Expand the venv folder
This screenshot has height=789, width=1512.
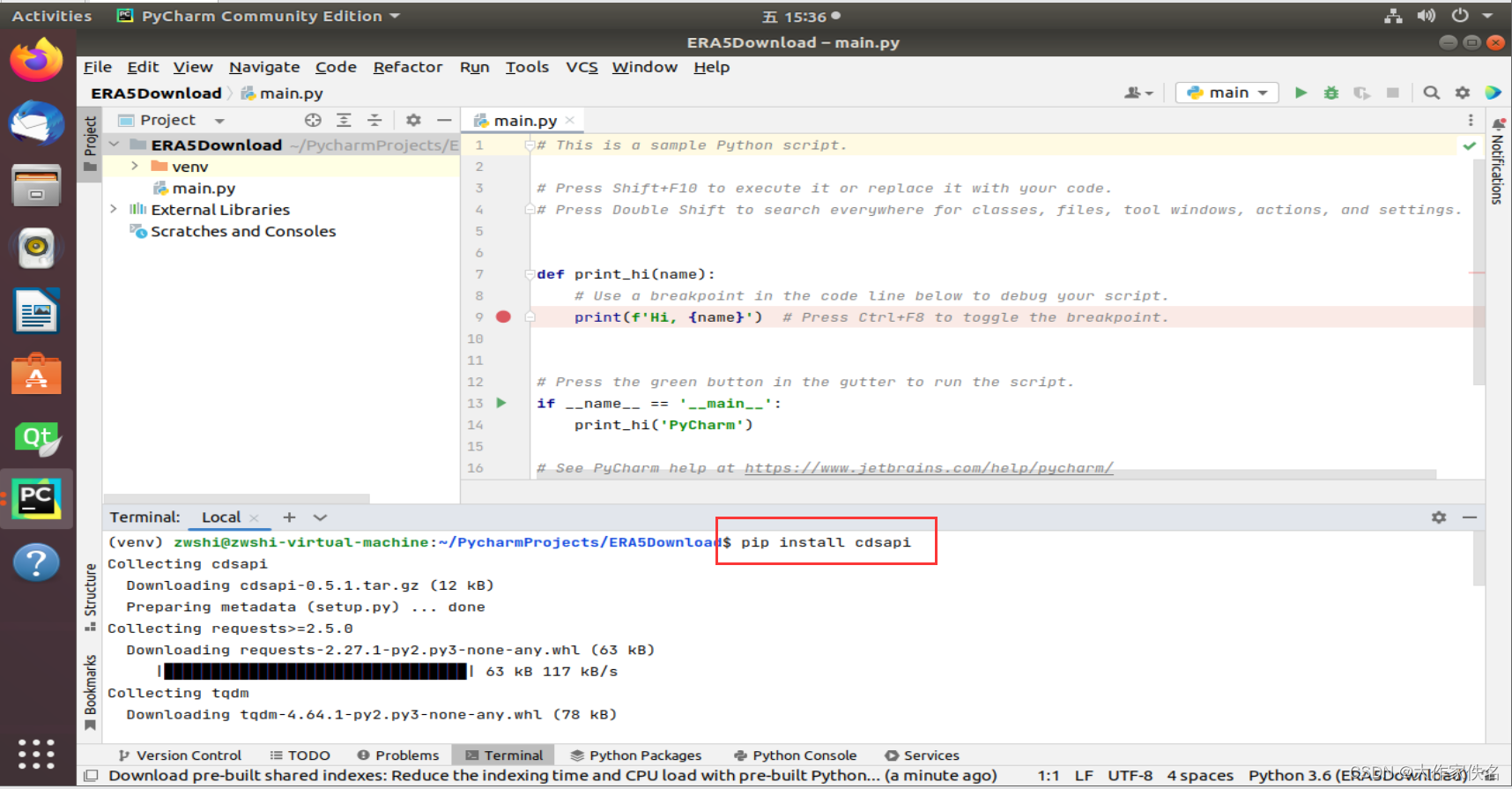(134, 166)
